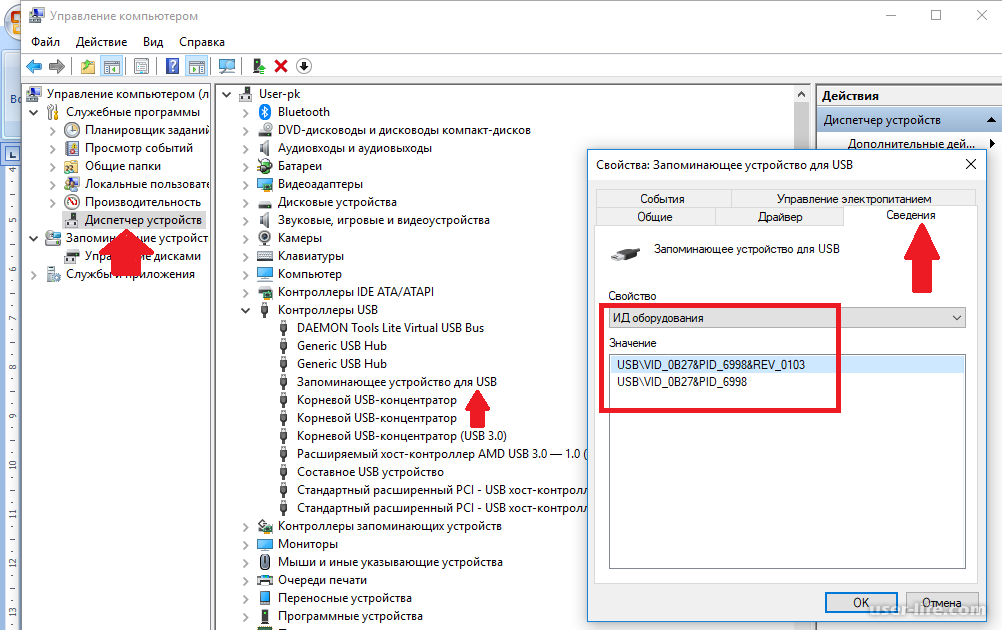The width and height of the screenshot is (1002, 630).
Task: Click the speaker icon next to Аудиовходы и аудиовыходы
Action: point(265,148)
